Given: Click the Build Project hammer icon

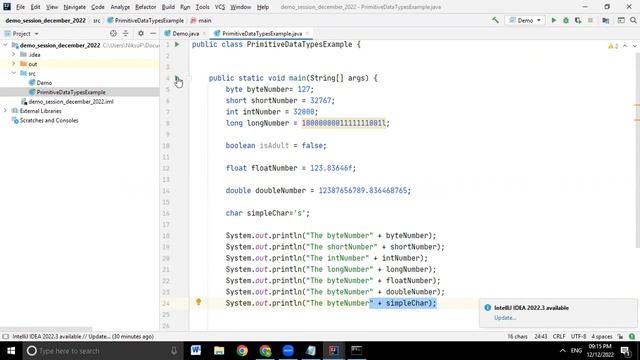Looking at the screenshot, I should (495, 20).
